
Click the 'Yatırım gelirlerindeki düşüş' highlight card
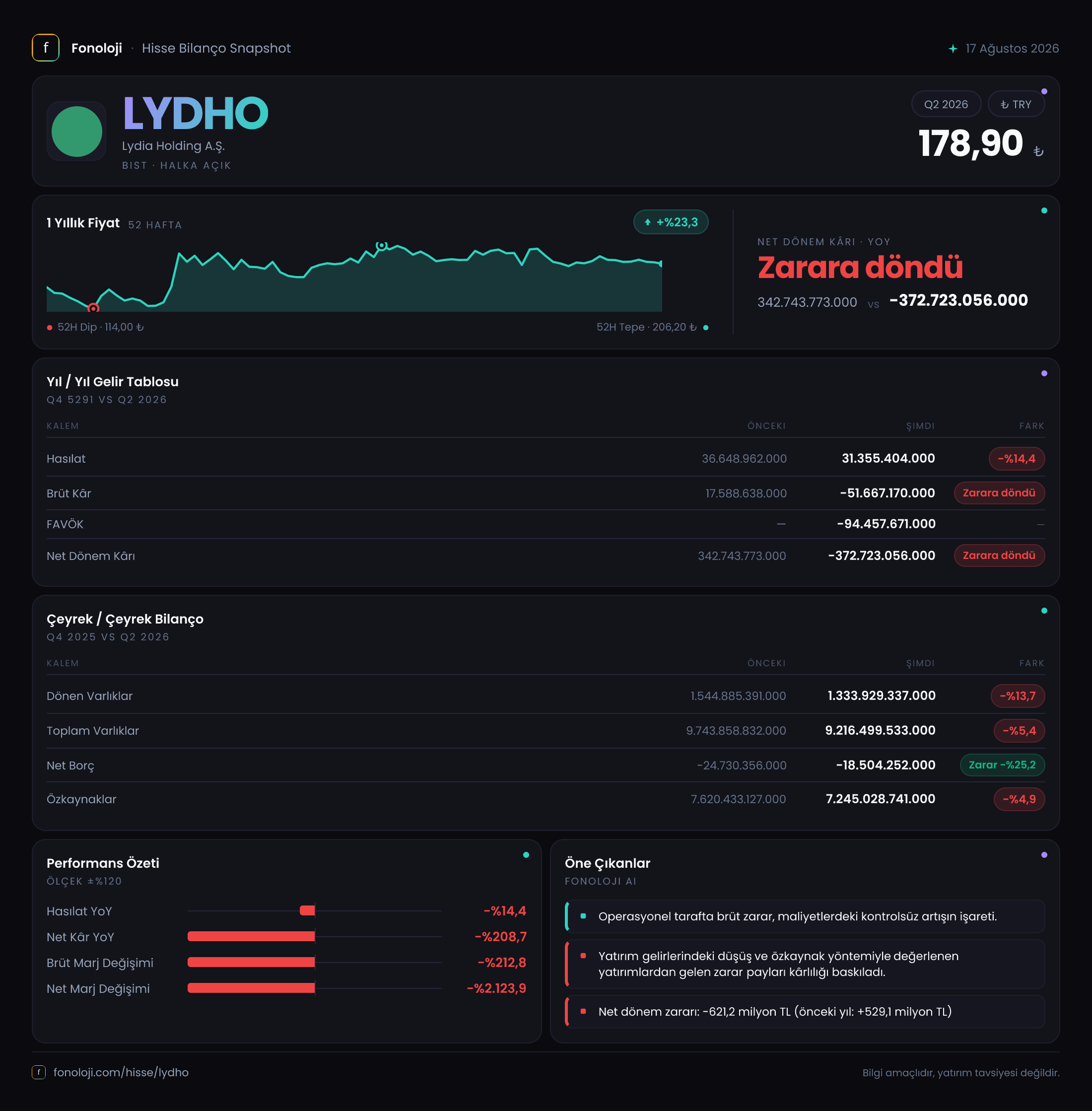(805, 964)
